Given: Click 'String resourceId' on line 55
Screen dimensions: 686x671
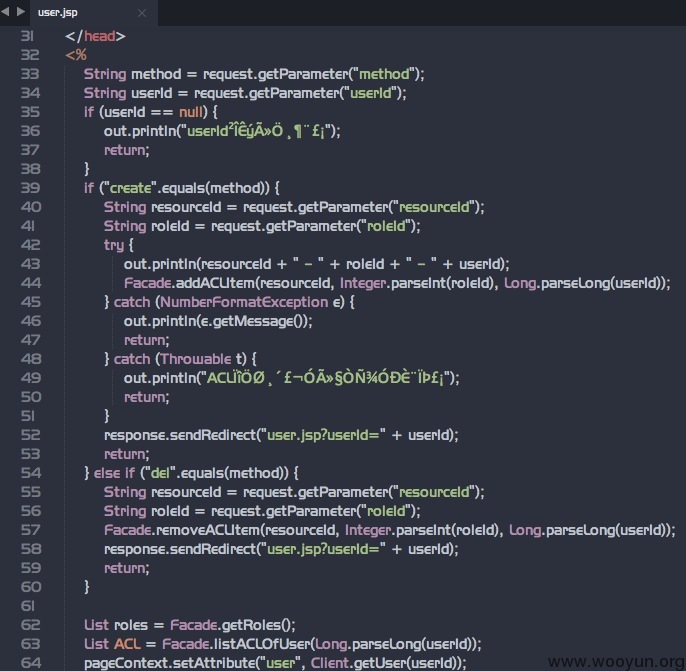Looking at the screenshot, I should [162, 492].
